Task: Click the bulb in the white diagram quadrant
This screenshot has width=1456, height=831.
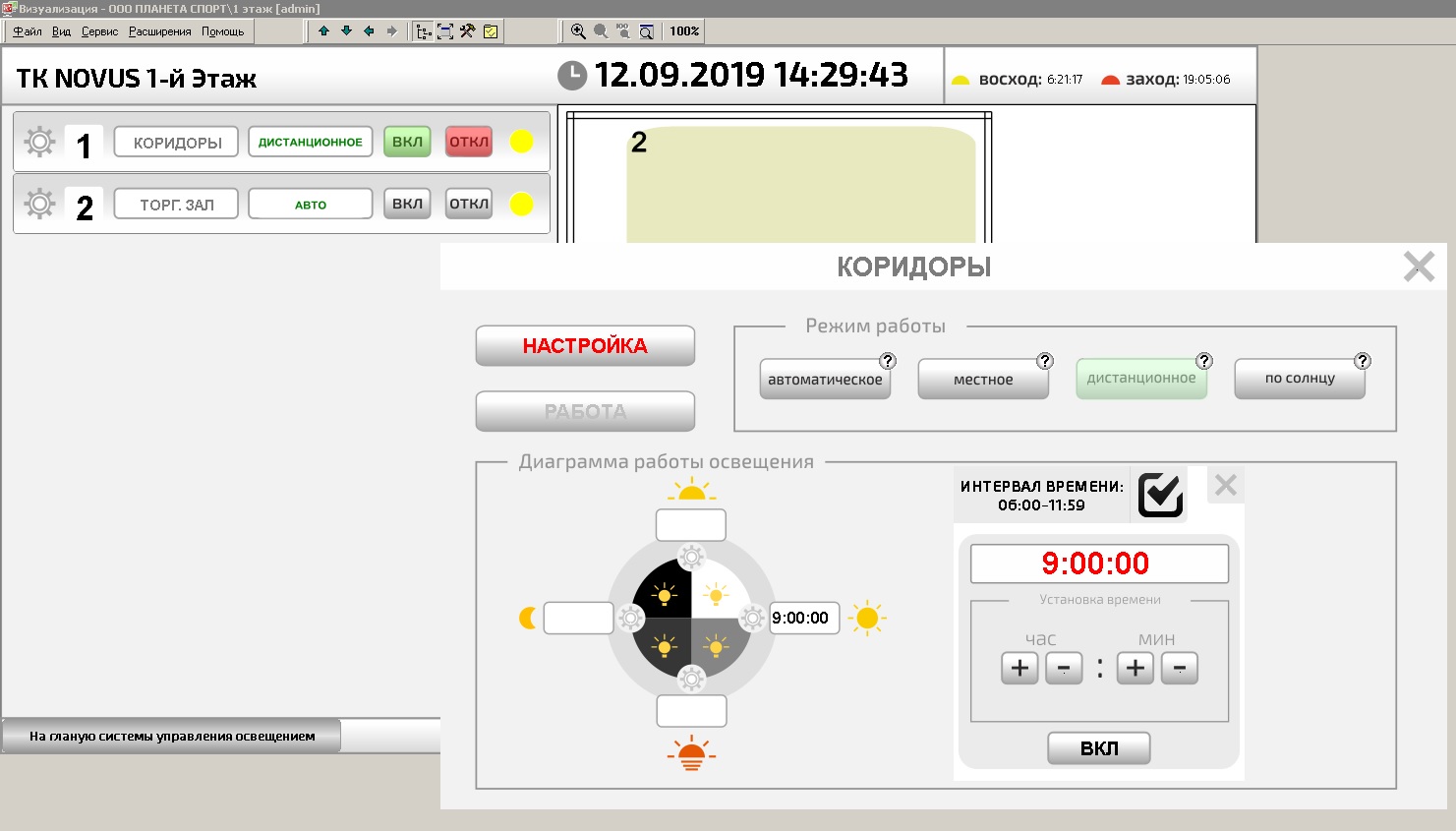Action: pos(717,594)
